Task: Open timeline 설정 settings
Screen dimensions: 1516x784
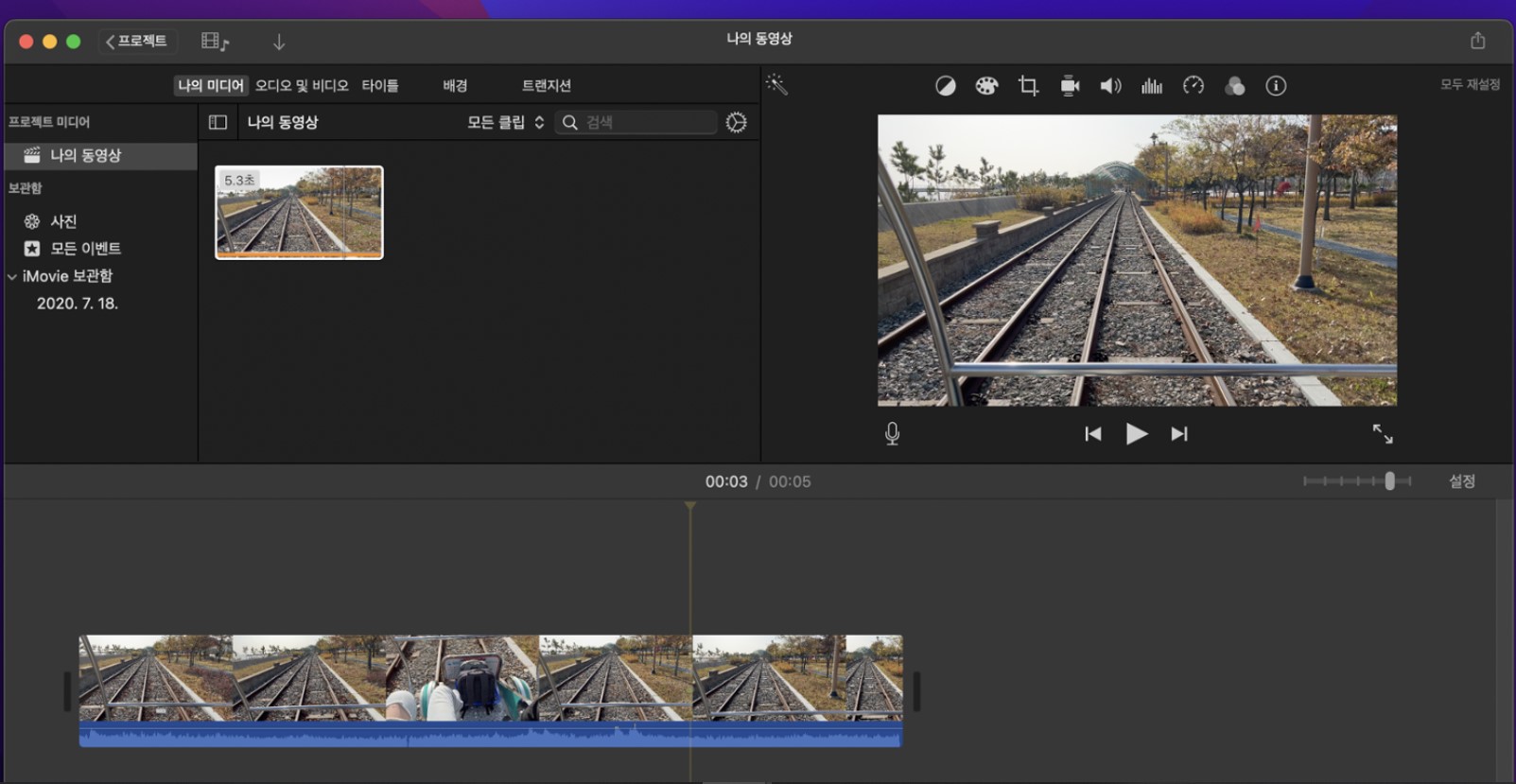Action: 1462,481
